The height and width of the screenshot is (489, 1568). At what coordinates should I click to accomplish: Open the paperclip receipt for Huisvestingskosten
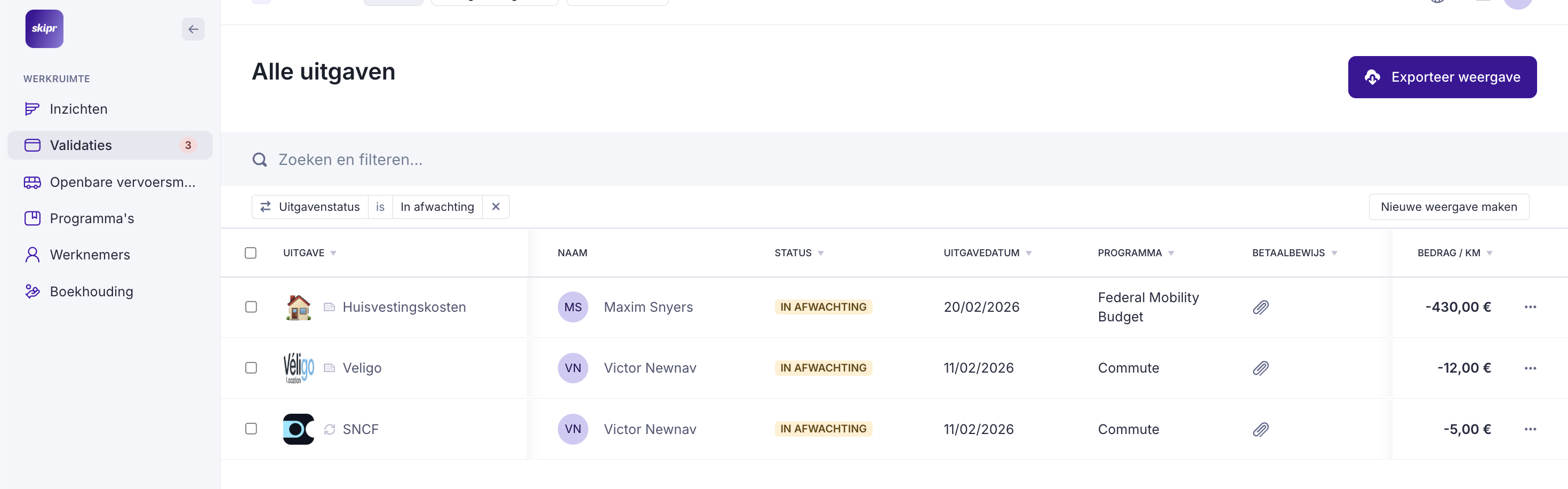pos(1260,307)
